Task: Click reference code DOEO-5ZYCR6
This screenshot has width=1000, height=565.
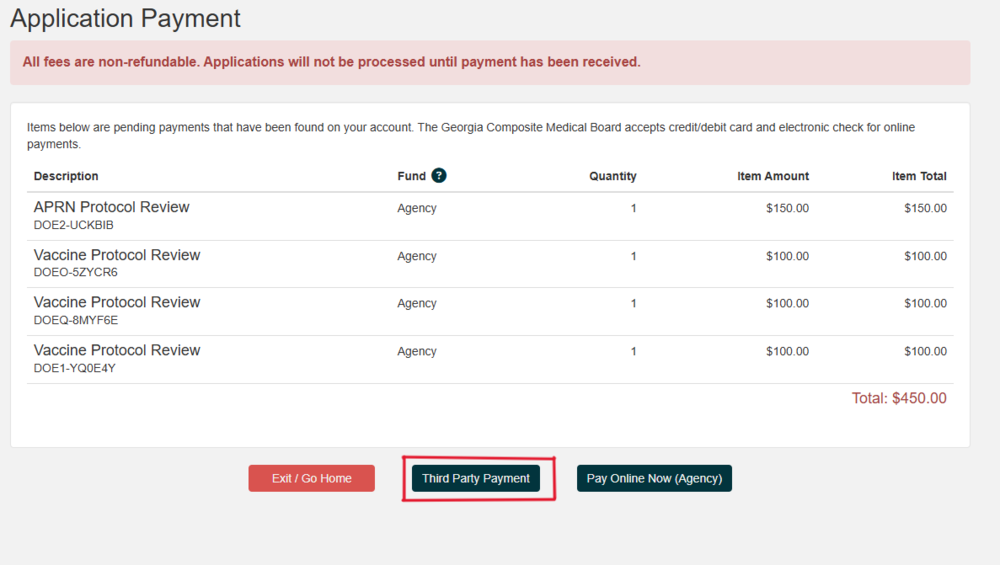Action: click(x=76, y=272)
